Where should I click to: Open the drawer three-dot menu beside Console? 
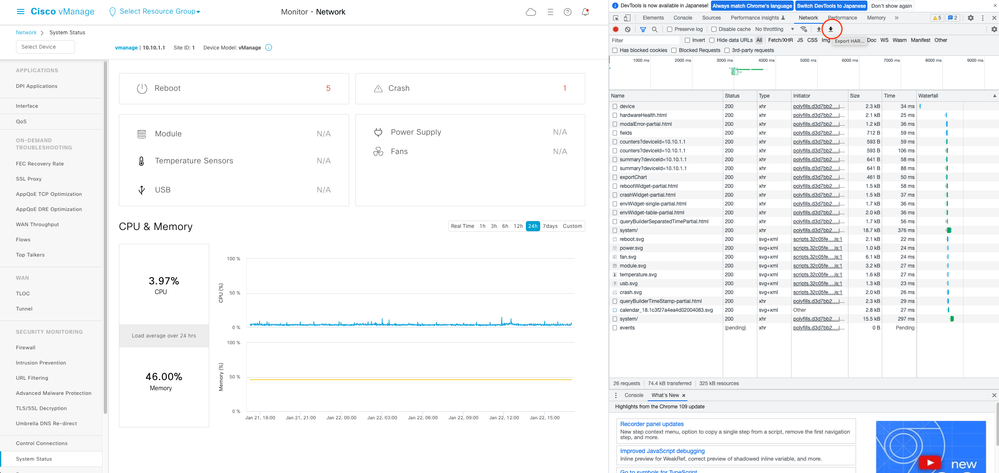615,395
